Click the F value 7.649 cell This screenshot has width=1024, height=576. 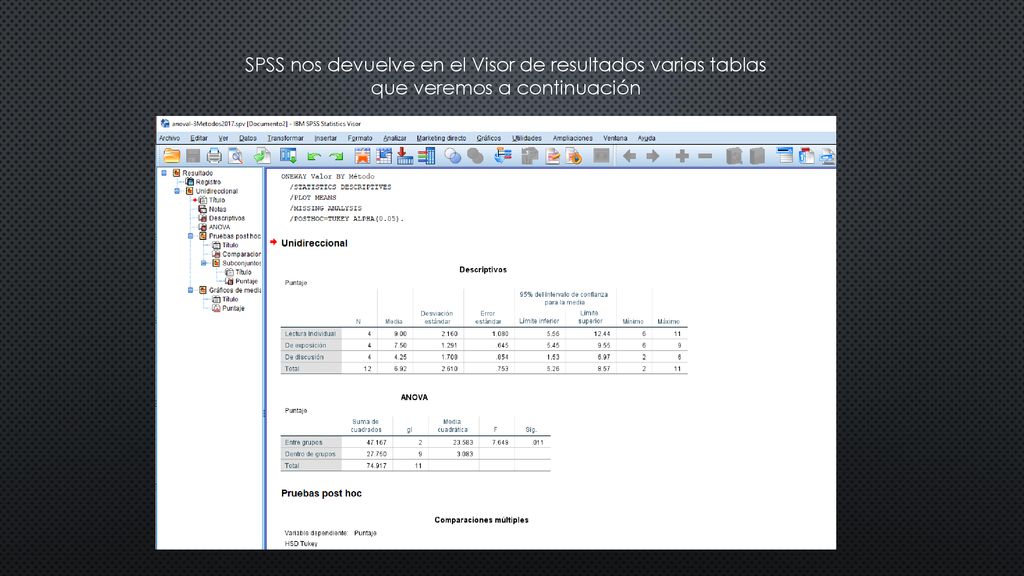[496, 442]
